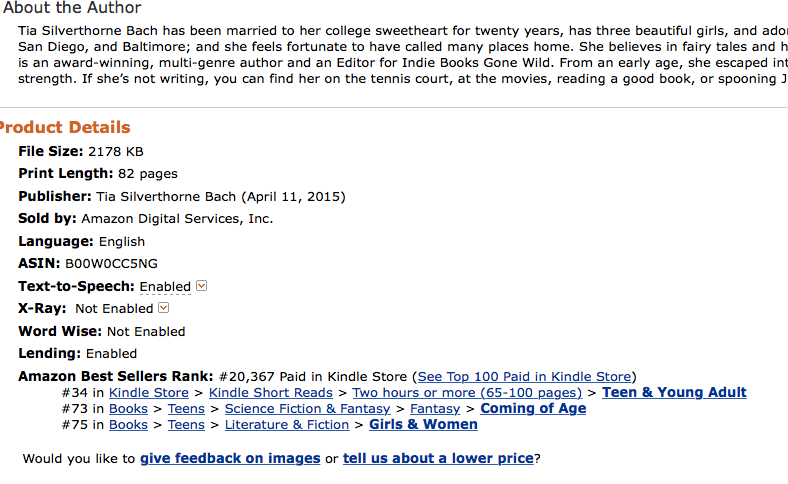This screenshot has width=788, height=484.
Task: Go to Kindle Short Reads category
Action: coord(271,393)
